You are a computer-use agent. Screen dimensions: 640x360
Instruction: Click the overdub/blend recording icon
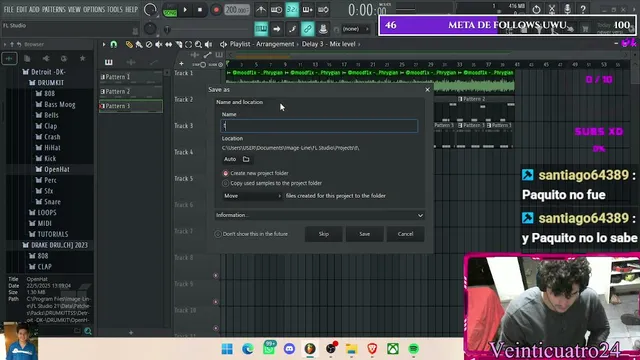pos(307,9)
